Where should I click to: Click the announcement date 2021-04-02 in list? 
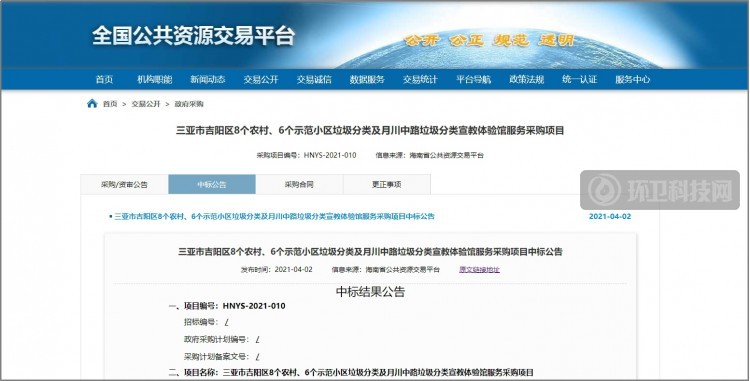(610, 217)
